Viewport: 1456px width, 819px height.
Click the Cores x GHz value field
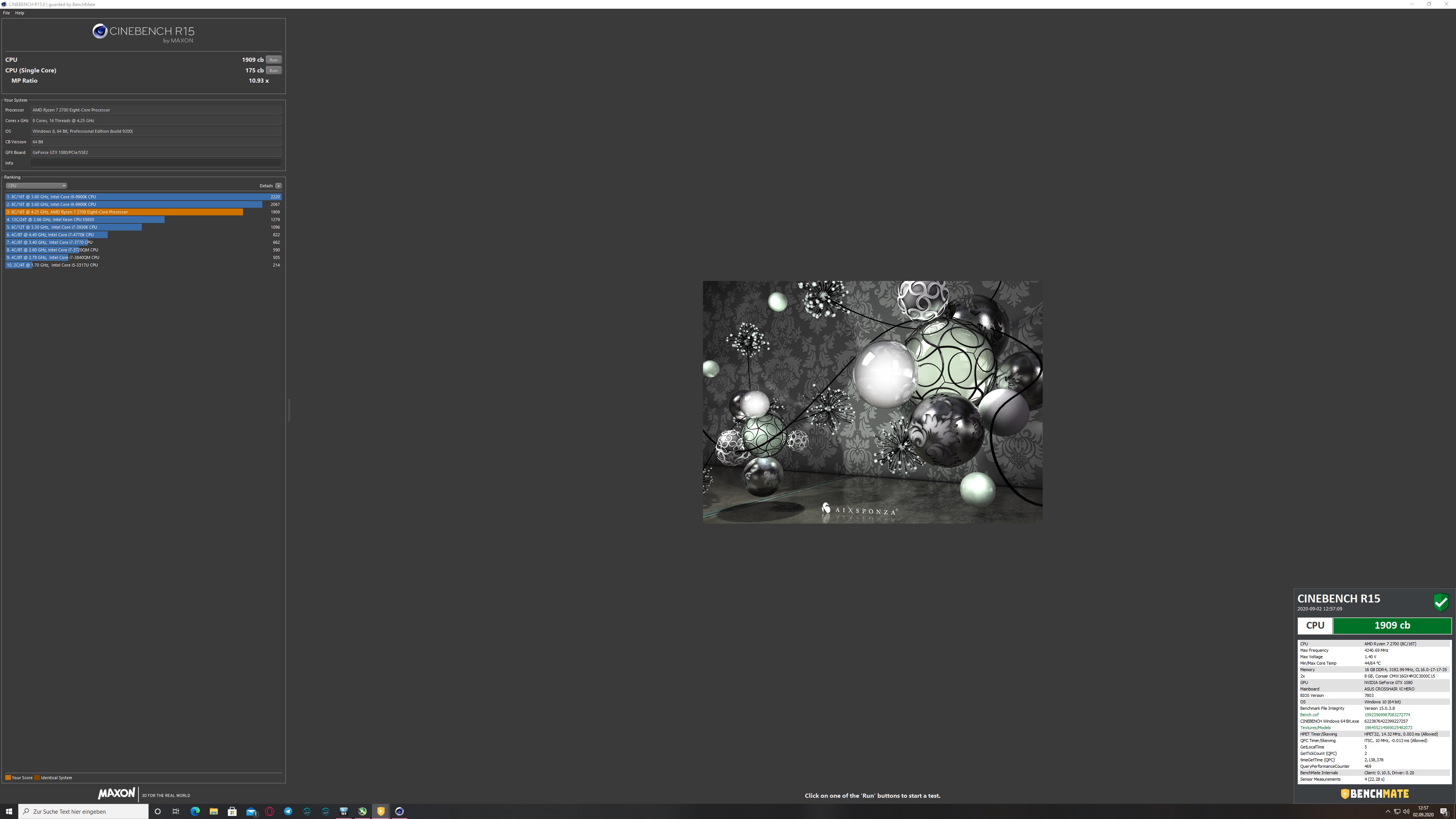click(156, 121)
